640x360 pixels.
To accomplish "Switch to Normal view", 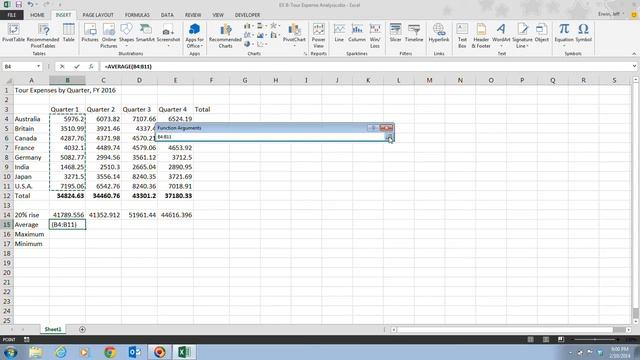I will (531, 339).
